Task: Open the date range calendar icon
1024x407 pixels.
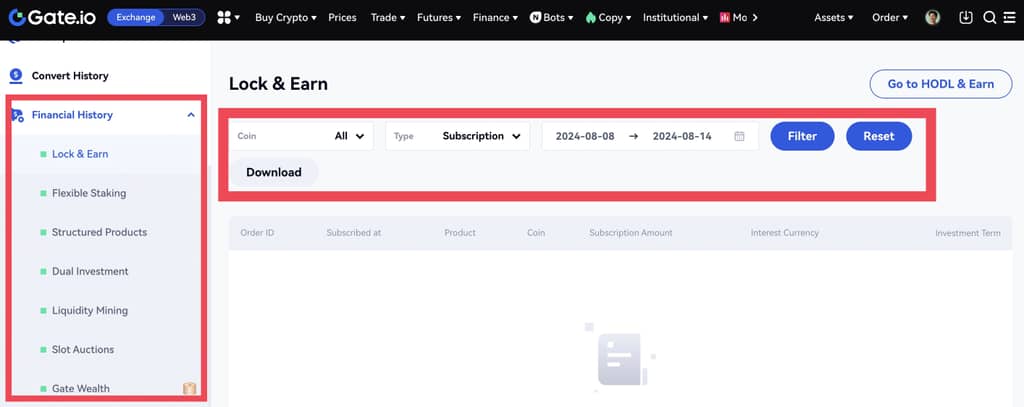Action: [x=739, y=136]
